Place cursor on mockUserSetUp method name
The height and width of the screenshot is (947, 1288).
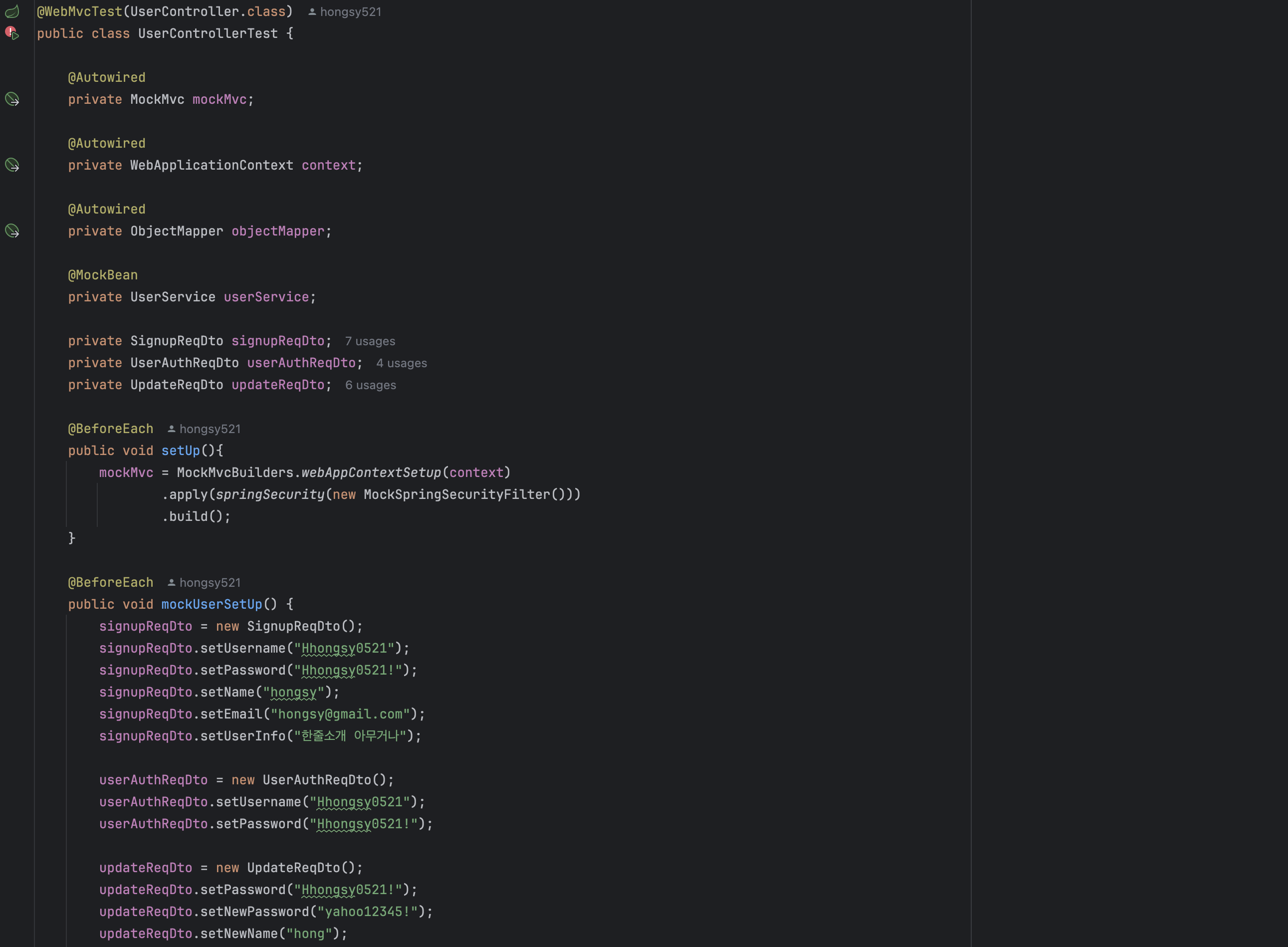[x=212, y=605]
